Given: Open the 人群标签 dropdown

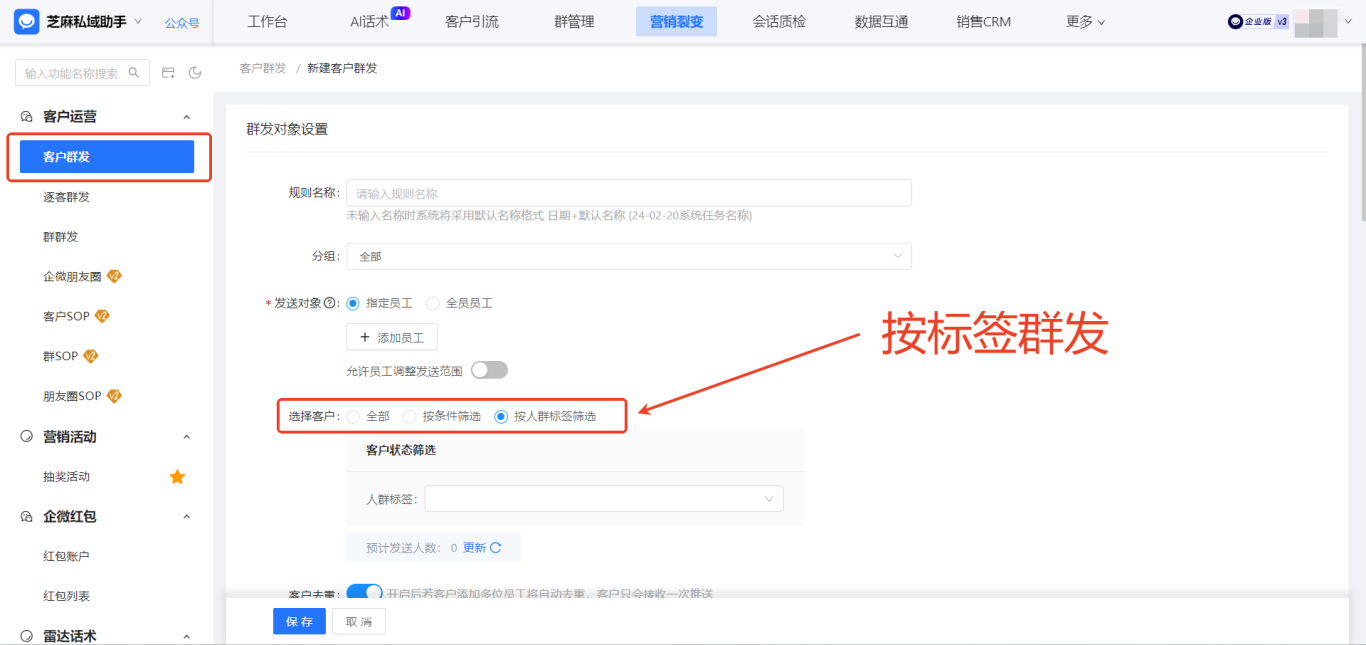Looking at the screenshot, I should point(604,498).
